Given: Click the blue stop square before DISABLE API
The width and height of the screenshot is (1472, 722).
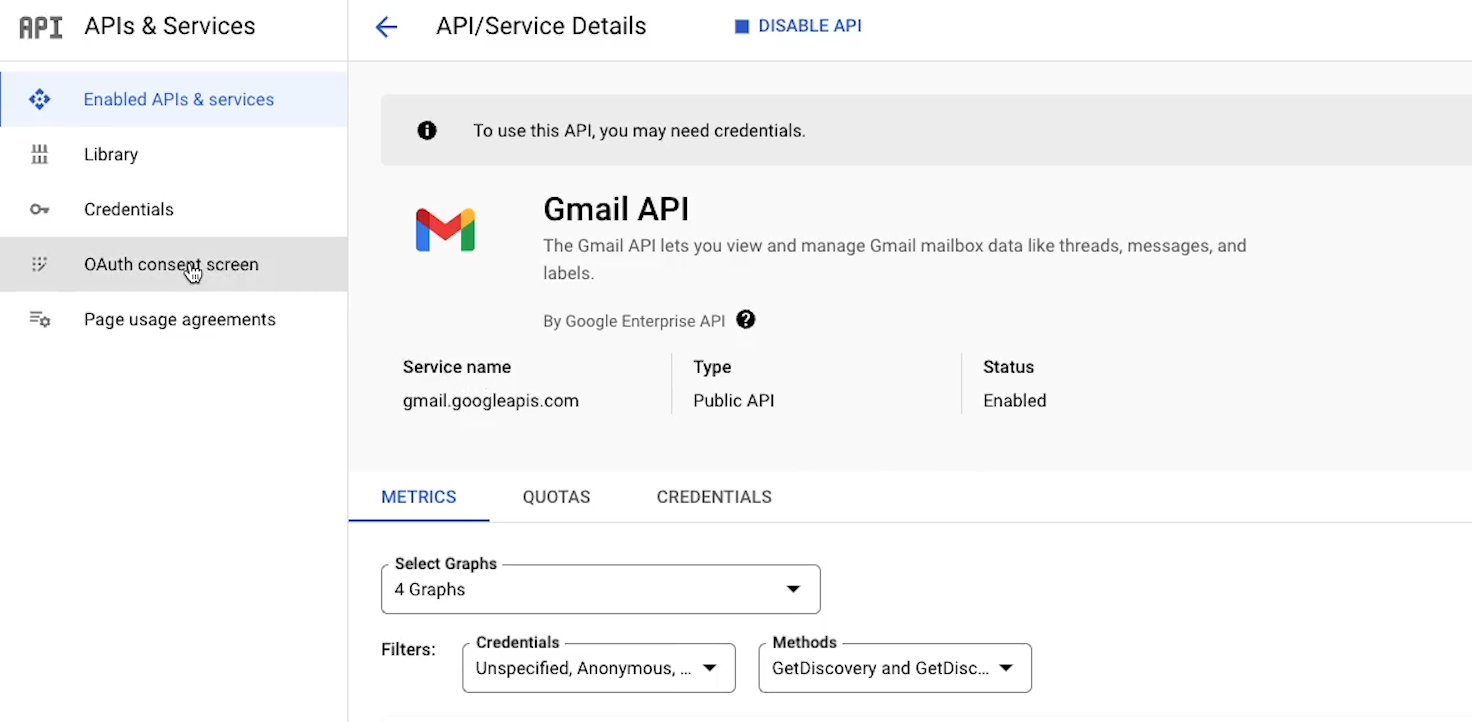Looking at the screenshot, I should pos(742,27).
